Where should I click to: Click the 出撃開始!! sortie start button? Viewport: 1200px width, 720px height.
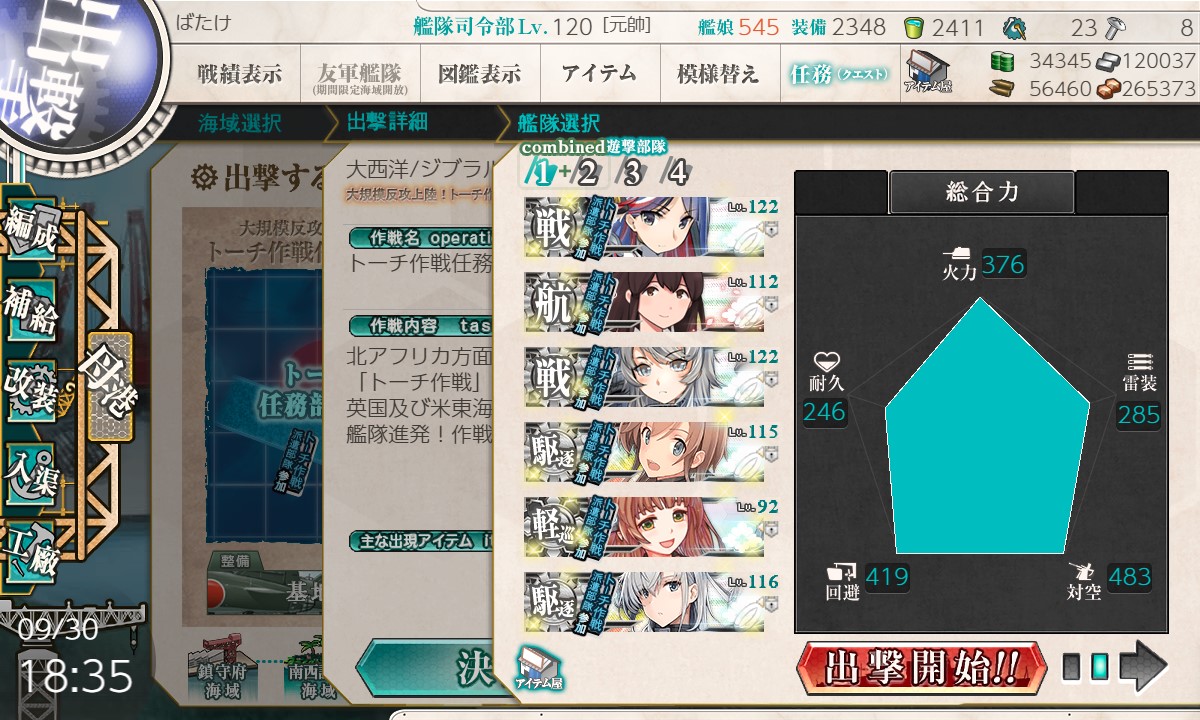click(x=922, y=668)
